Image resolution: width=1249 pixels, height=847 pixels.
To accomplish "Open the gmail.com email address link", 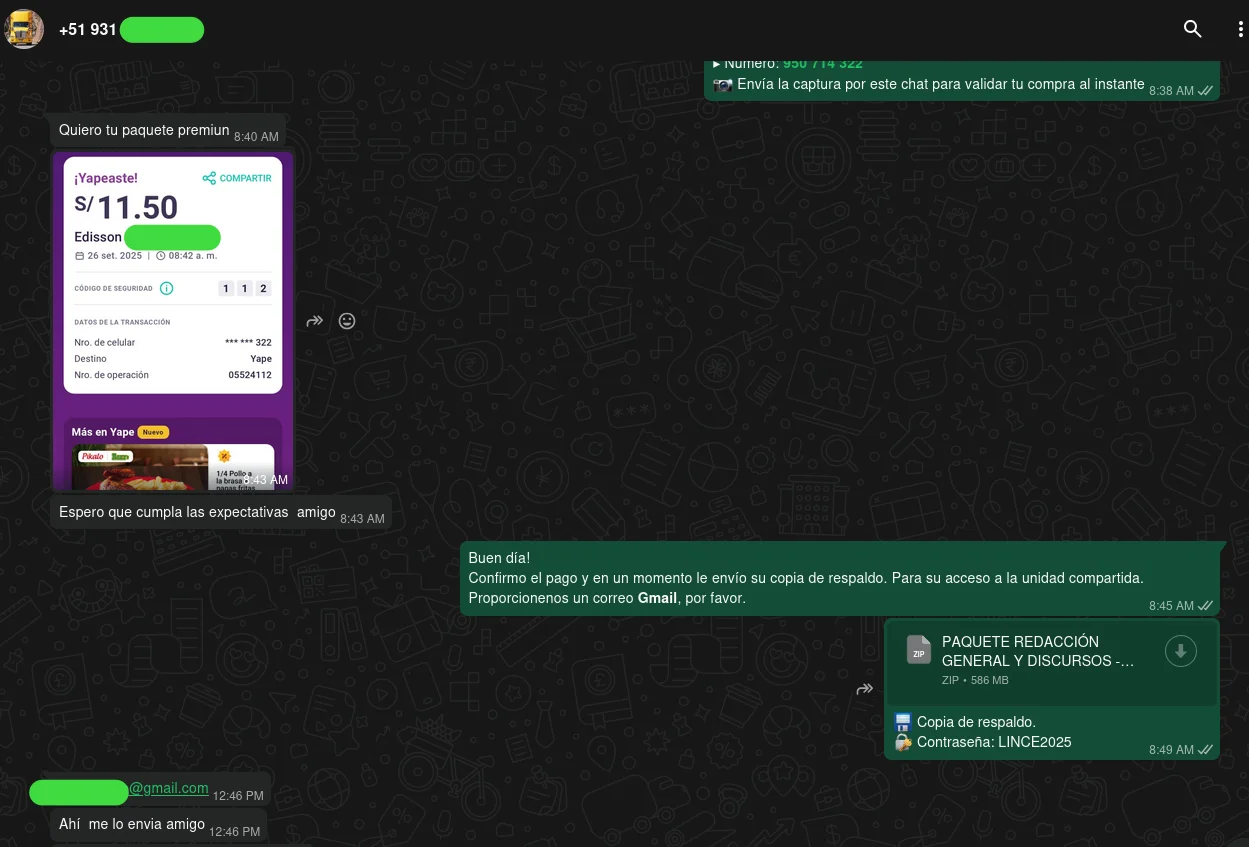I will (x=168, y=788).
